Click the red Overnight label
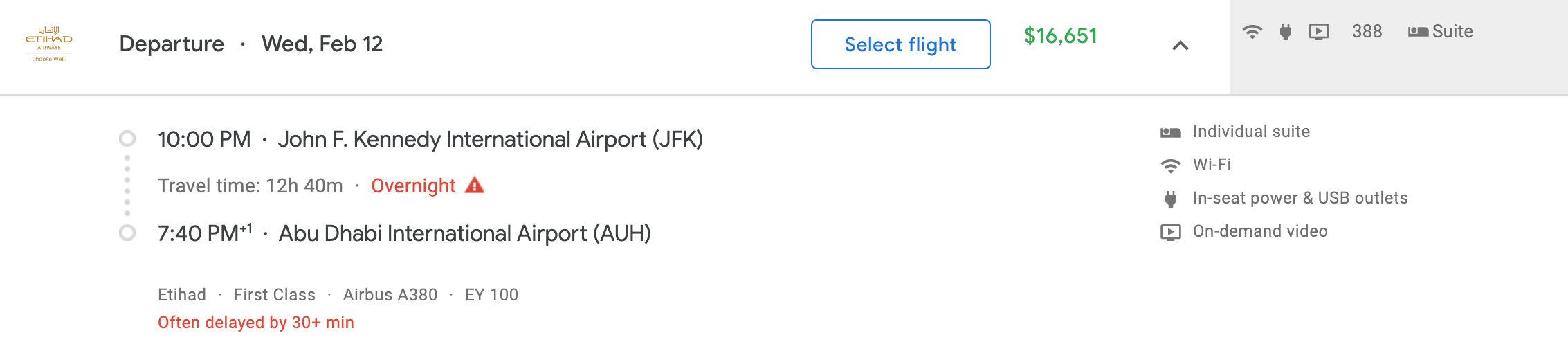The height and width of the screenshot is (360, 1568). (x=413, y=186)
